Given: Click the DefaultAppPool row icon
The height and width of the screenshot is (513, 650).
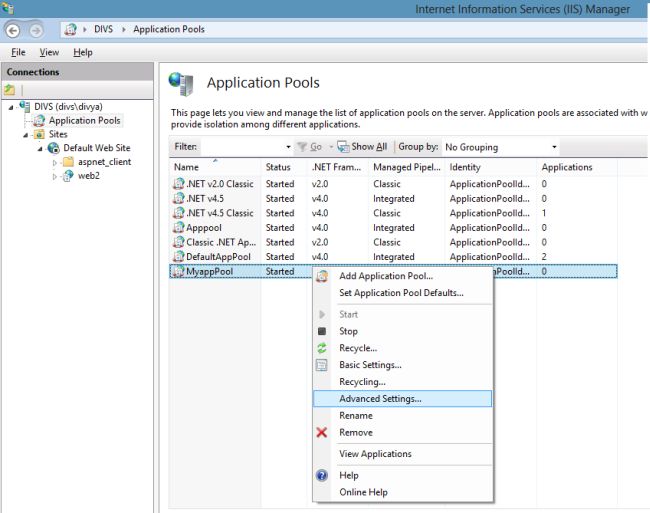Looking at the screenshot, I should click(x=179, y=256).
